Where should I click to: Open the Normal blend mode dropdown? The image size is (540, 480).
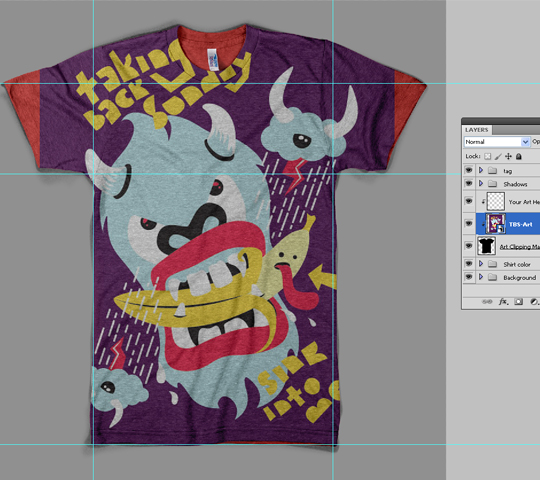pos(497,142)
